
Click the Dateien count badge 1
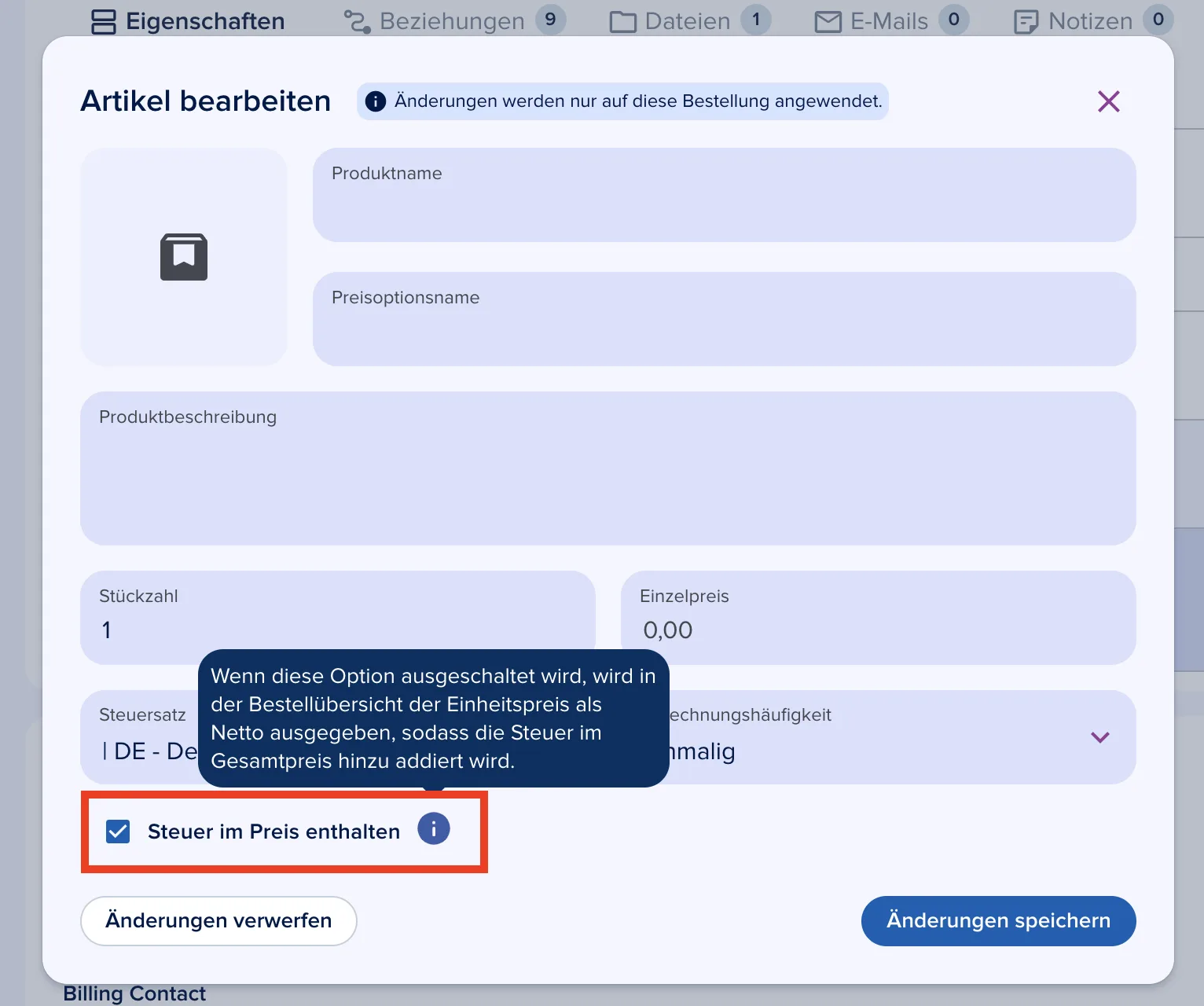tap(756, 20)
